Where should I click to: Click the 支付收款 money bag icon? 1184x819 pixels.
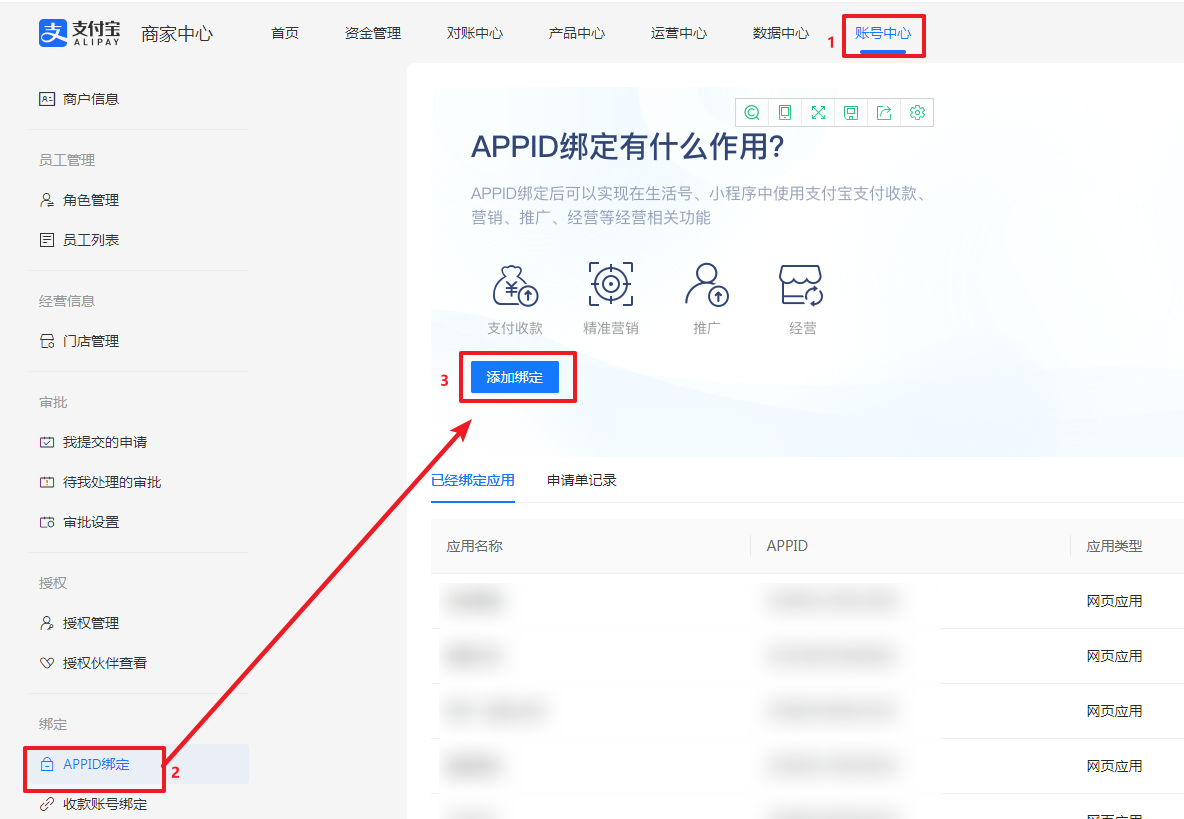515,285
